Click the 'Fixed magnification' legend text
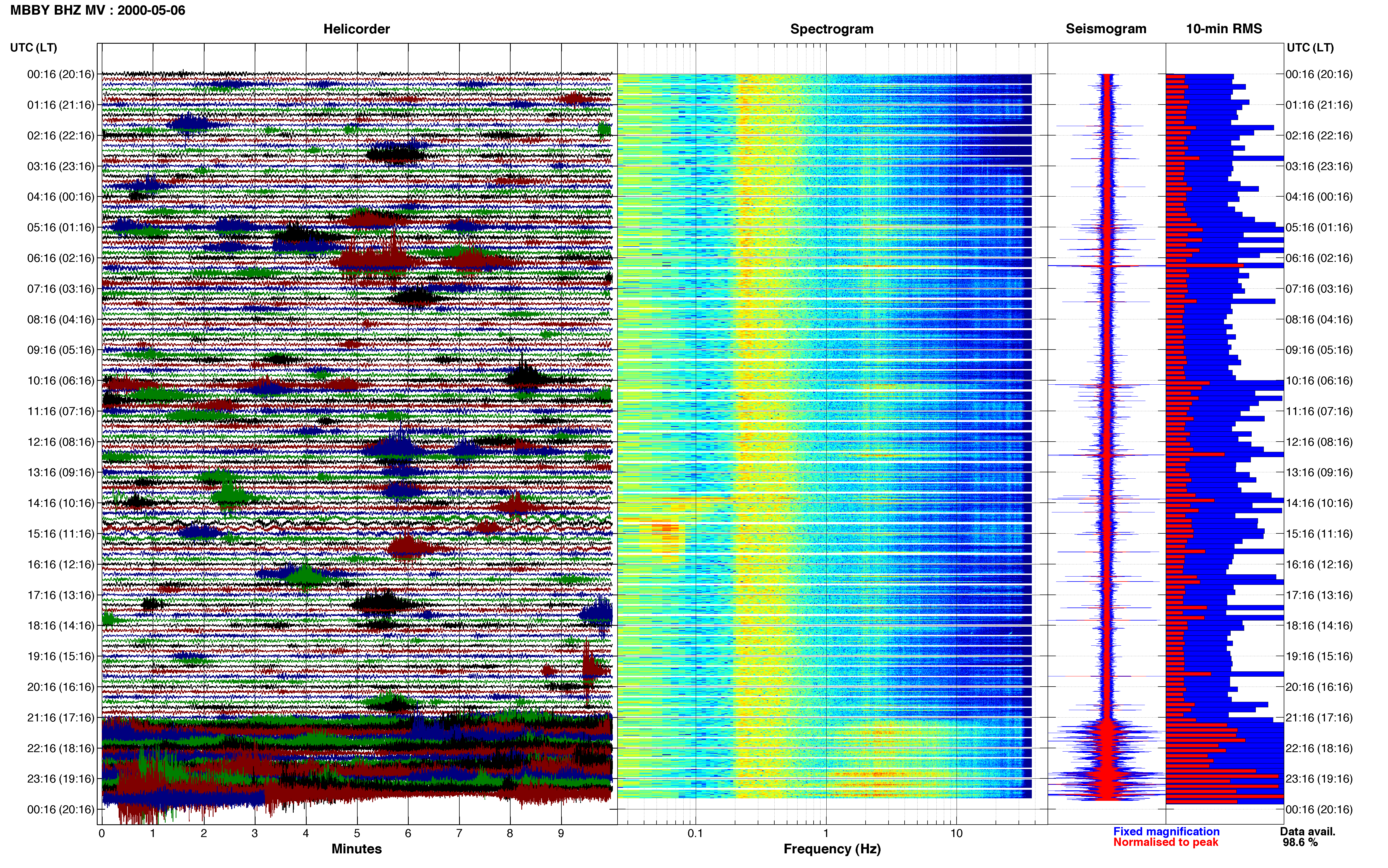1388x868 pixels. point(1166,832)
